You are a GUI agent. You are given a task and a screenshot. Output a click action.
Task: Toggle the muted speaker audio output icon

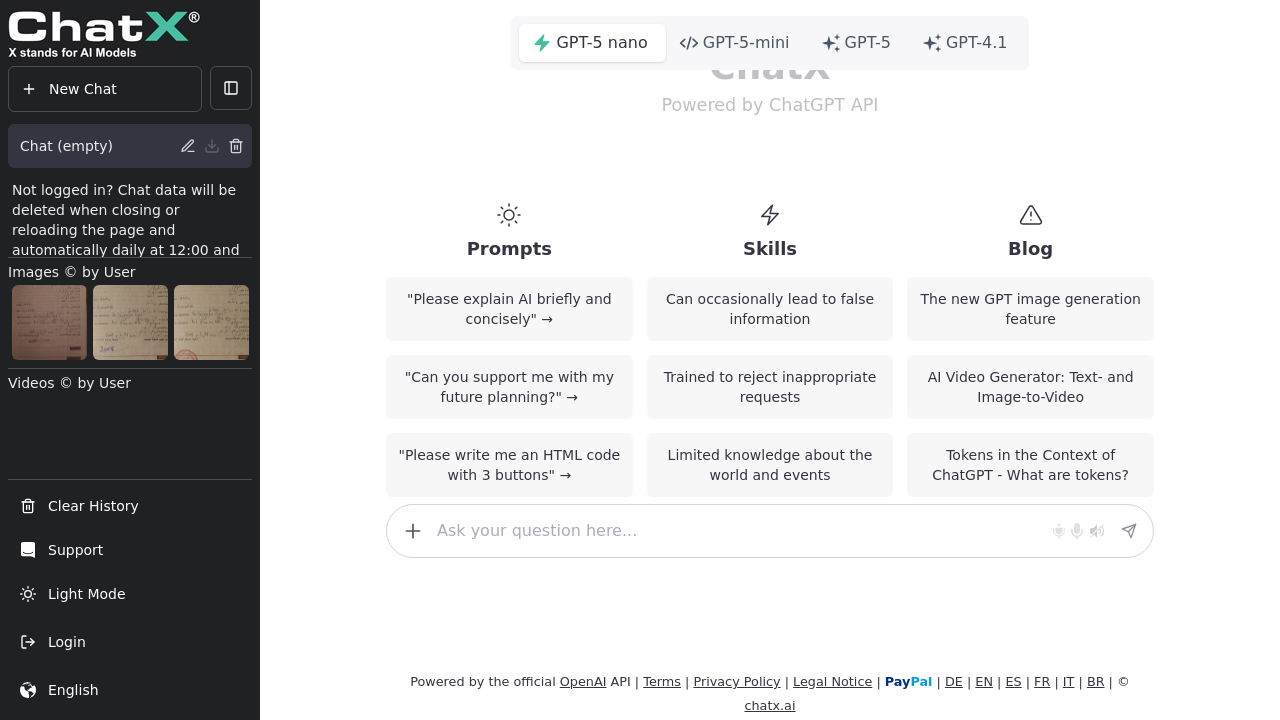(1097, 531)
